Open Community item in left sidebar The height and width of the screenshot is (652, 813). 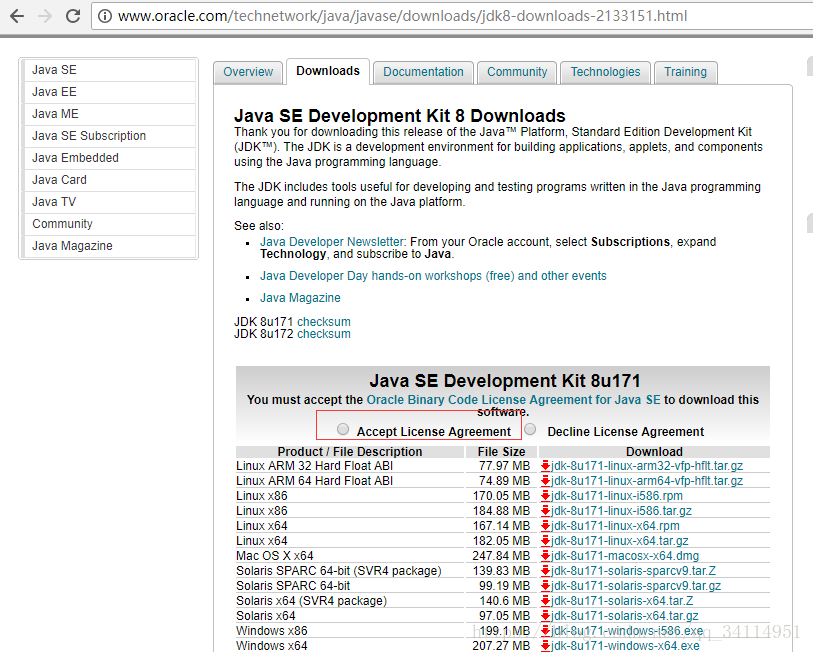click(x=109, y=224)
